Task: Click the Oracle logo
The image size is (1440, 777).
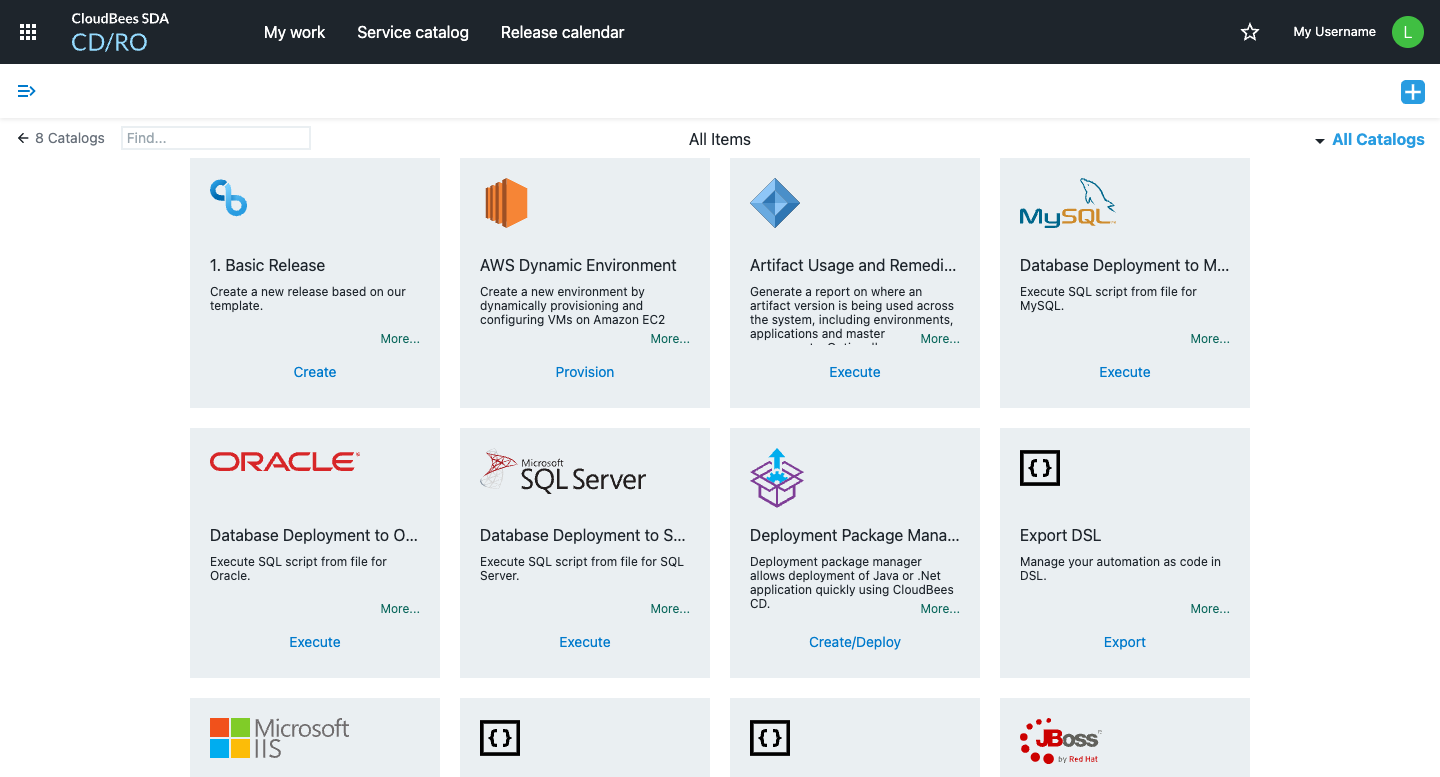Action: (x=284, y=462)
